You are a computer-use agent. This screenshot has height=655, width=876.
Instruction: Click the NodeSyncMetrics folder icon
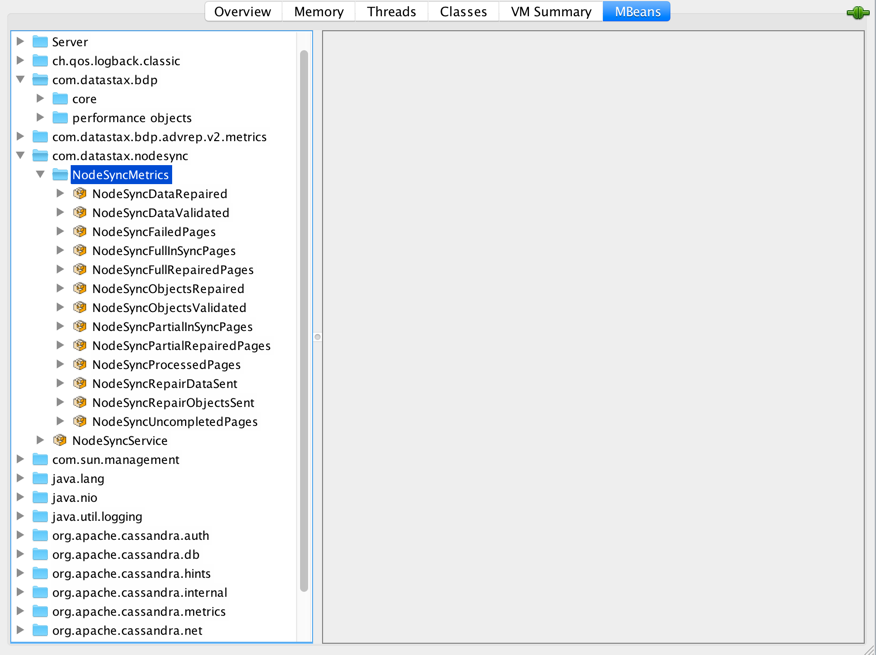click(x=60, y=175)
